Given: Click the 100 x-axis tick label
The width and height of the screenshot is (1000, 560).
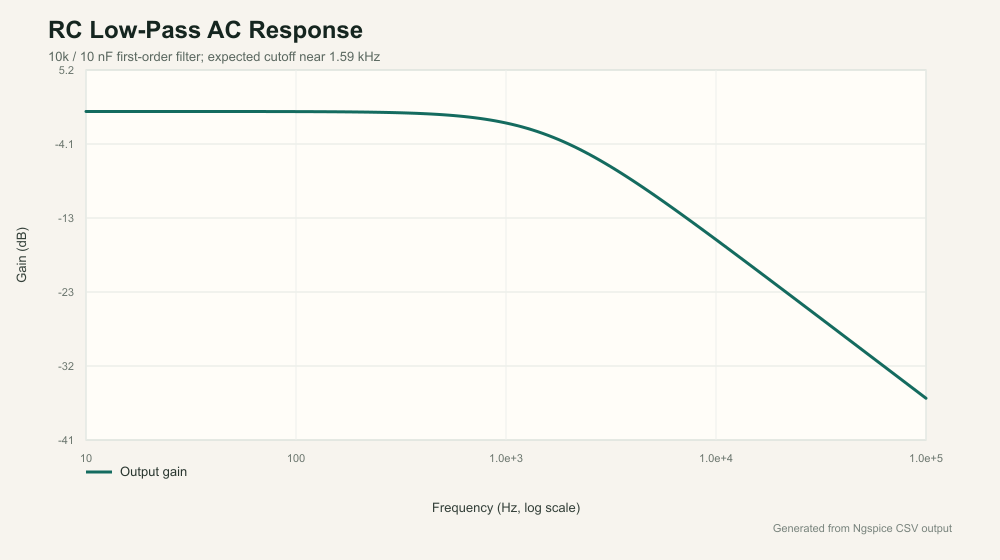Looking at the screenshot, I should 296,458.
